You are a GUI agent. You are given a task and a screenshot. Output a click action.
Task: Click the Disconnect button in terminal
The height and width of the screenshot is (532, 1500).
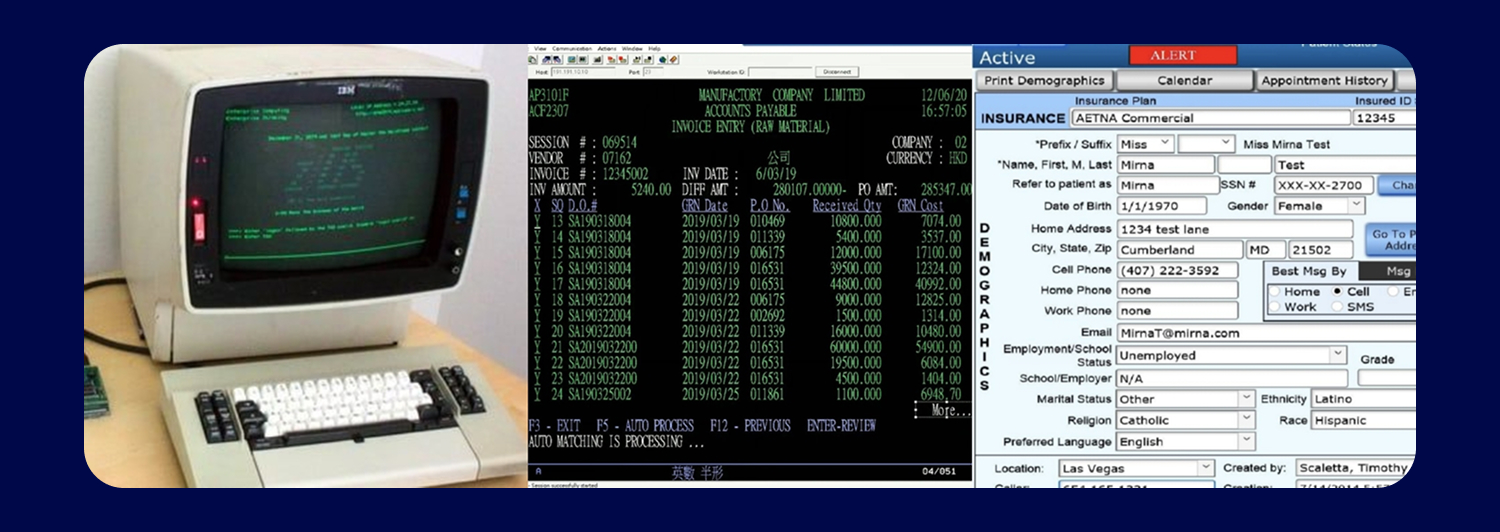[837, 72]
